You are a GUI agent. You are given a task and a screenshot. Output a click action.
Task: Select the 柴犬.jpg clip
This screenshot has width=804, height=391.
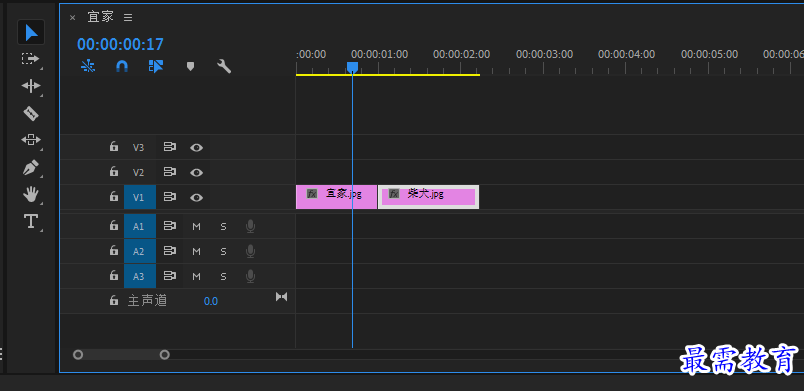(428, 197)
